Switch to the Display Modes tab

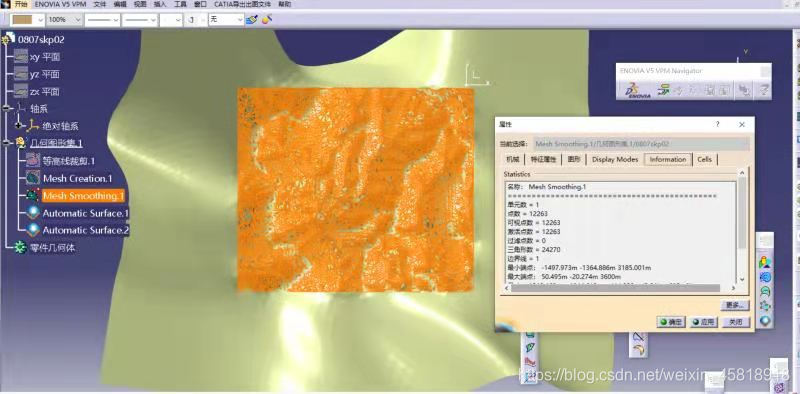pos(615,159)
